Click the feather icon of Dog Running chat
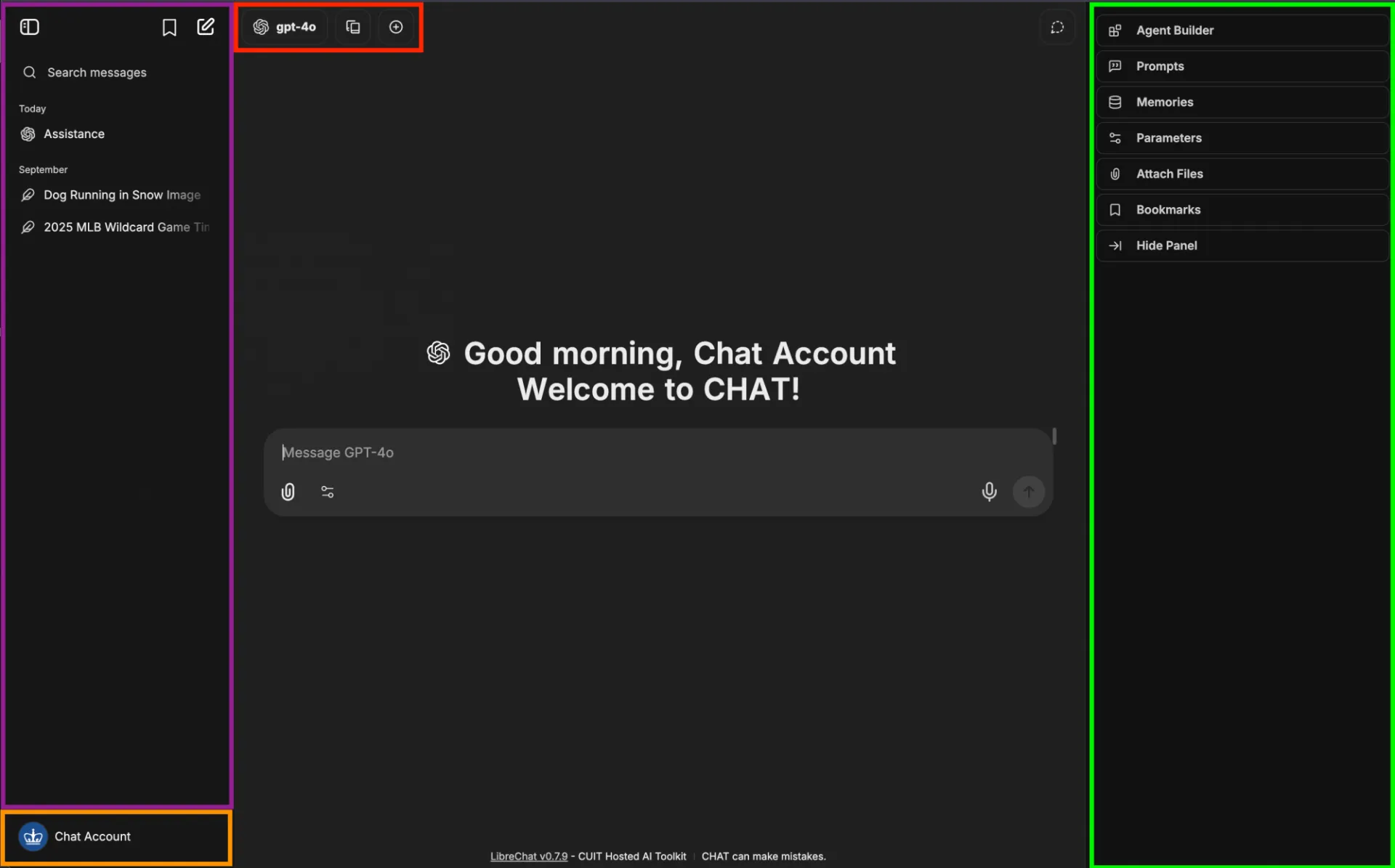This screenshot has height=868, width=1395. point(28,195)
